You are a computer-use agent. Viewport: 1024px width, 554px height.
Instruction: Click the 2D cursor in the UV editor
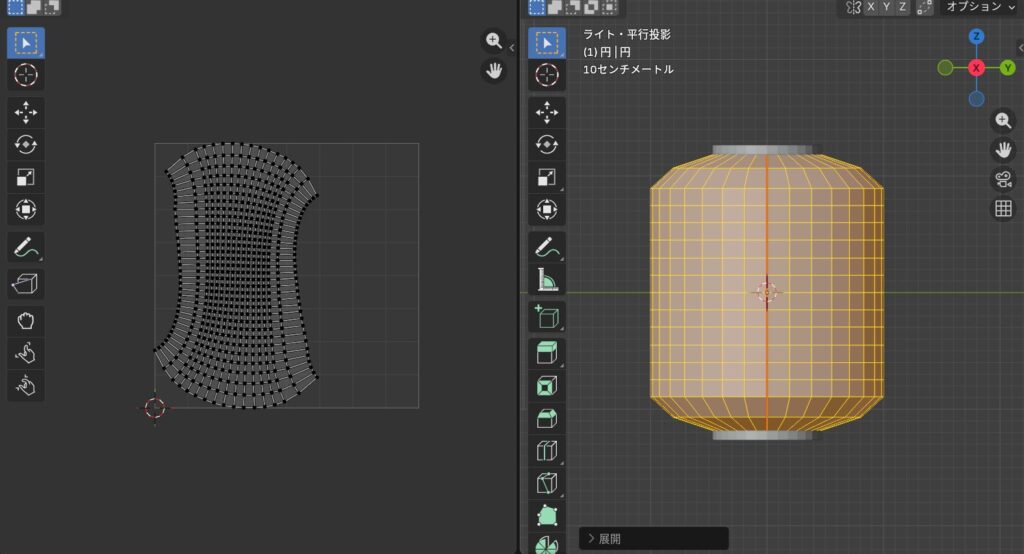pos(154,407)
